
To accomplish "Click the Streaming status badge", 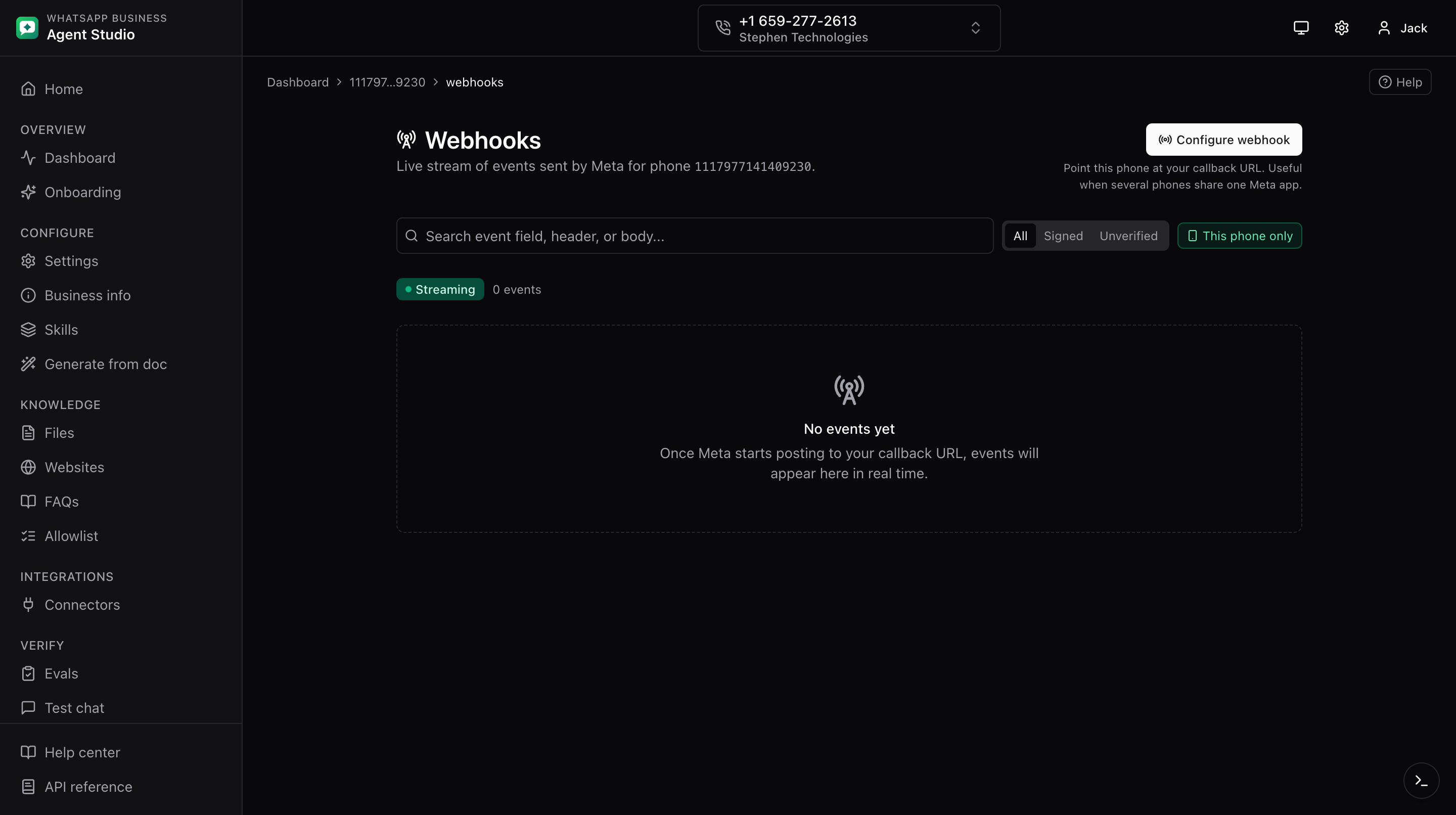I will pos(440,289).
